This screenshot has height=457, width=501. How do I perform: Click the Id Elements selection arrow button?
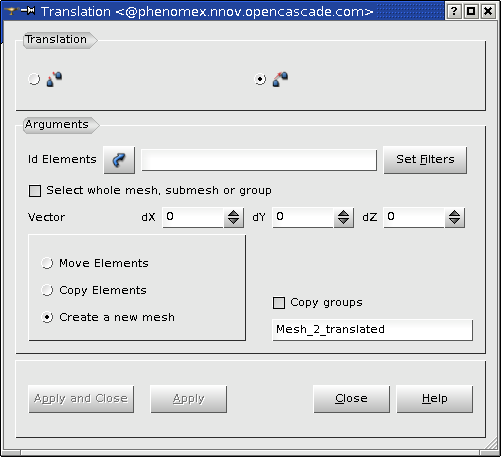coord(119,160)
